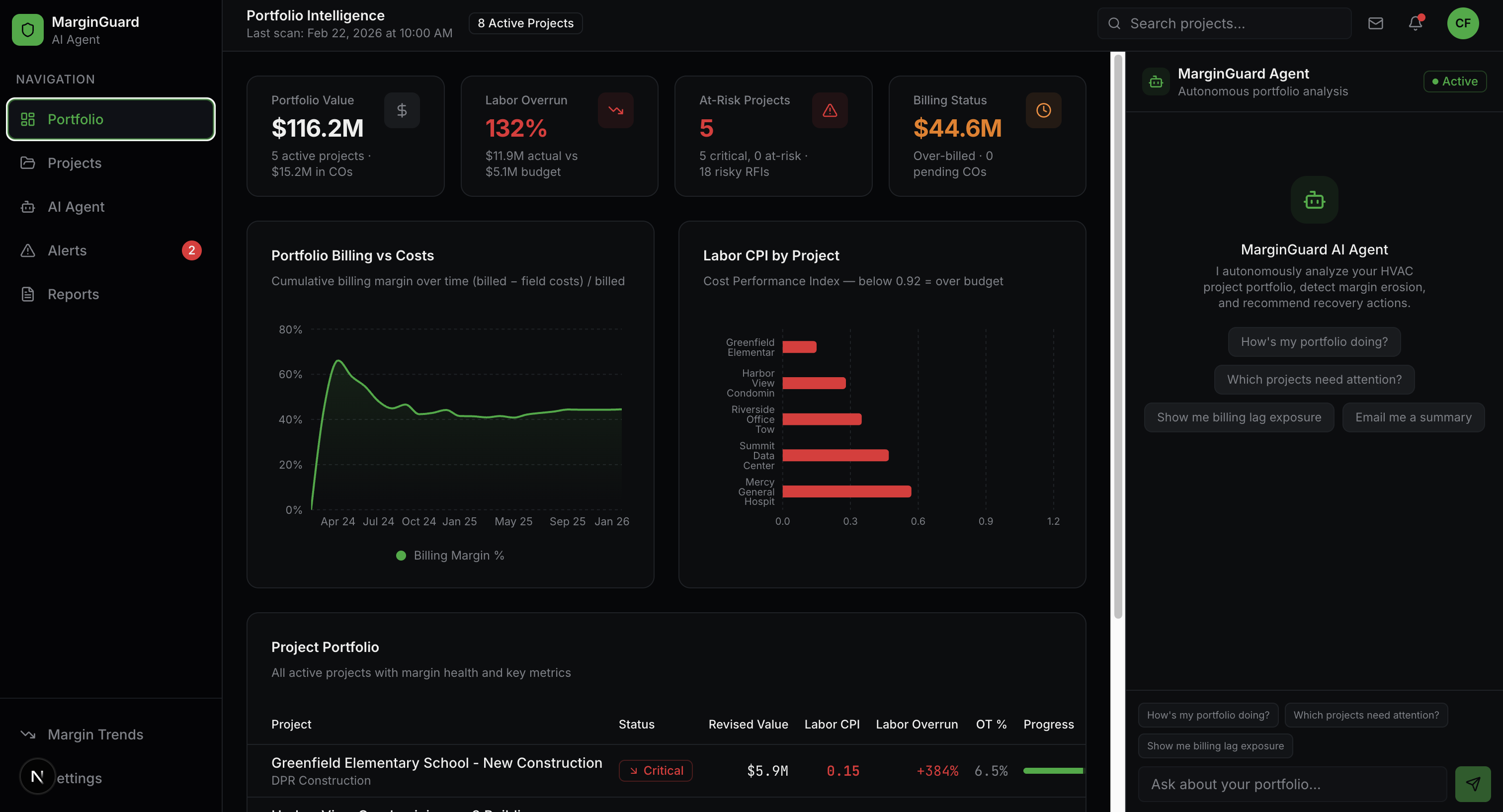Screen dimensions: 1503x812
Task: Open the CF user avatar
Action: point(1462,23)
